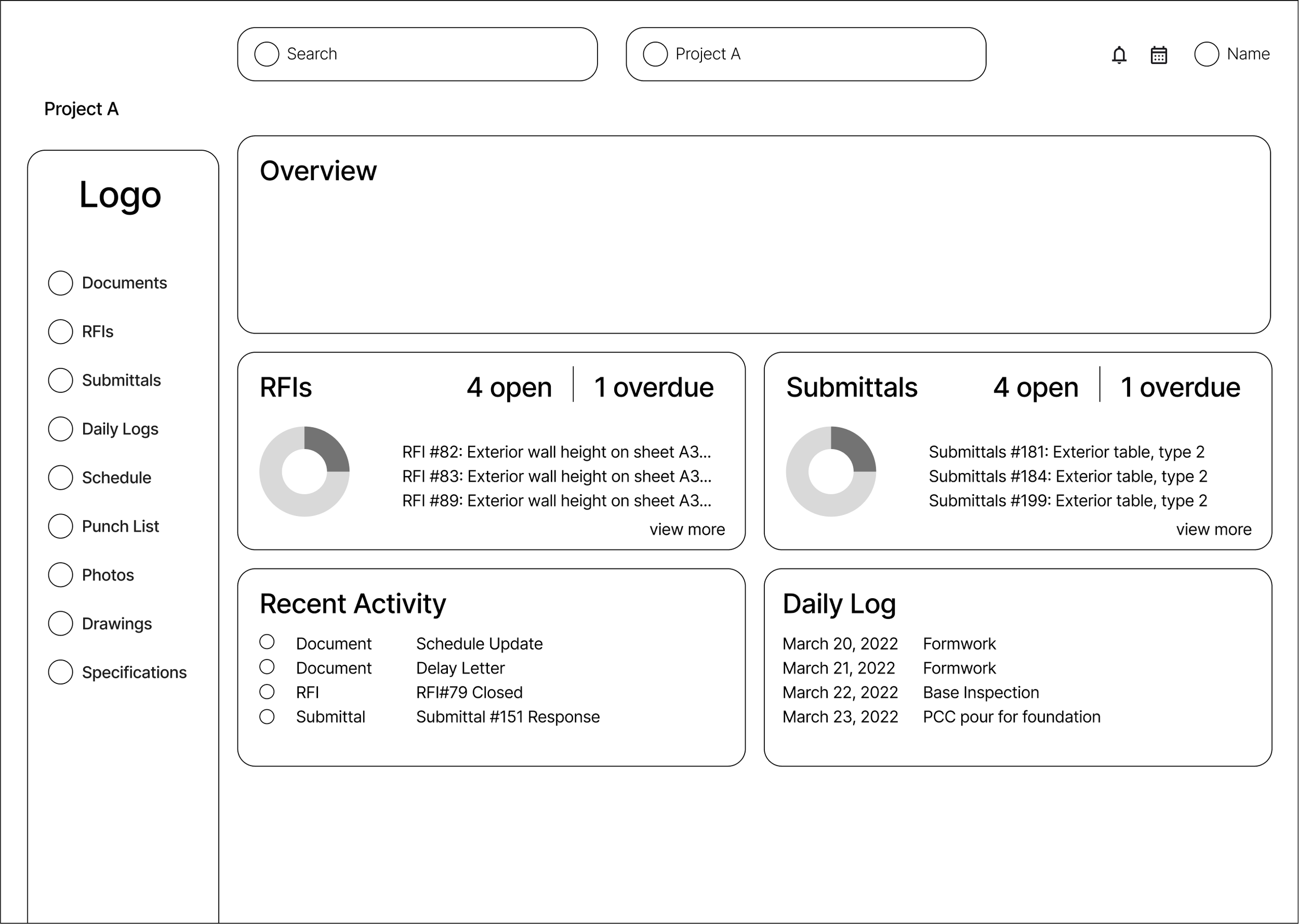
Task: Expand RFIs list with view more
Action: click(687, 529)
